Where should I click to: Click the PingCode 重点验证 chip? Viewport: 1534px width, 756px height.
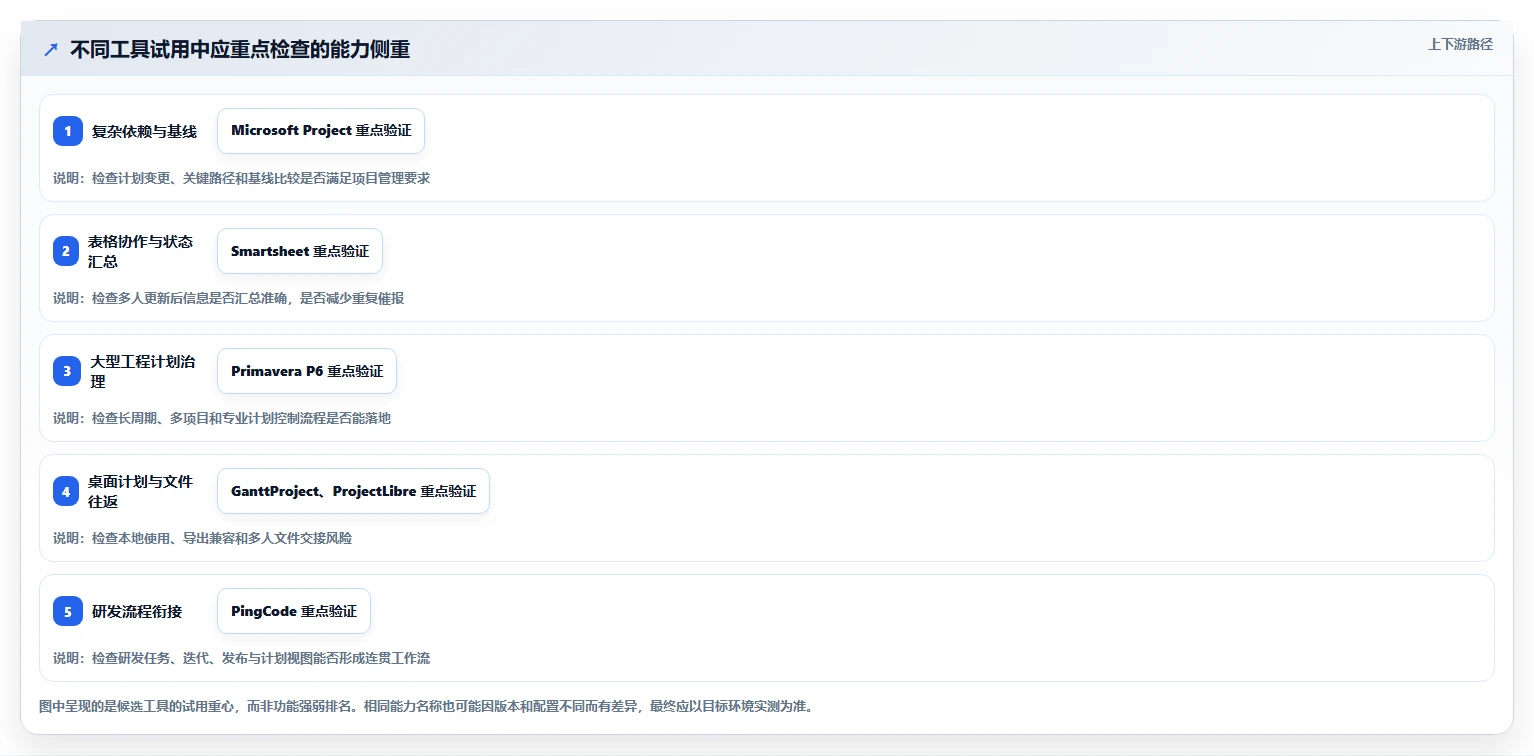pos(294,611)
